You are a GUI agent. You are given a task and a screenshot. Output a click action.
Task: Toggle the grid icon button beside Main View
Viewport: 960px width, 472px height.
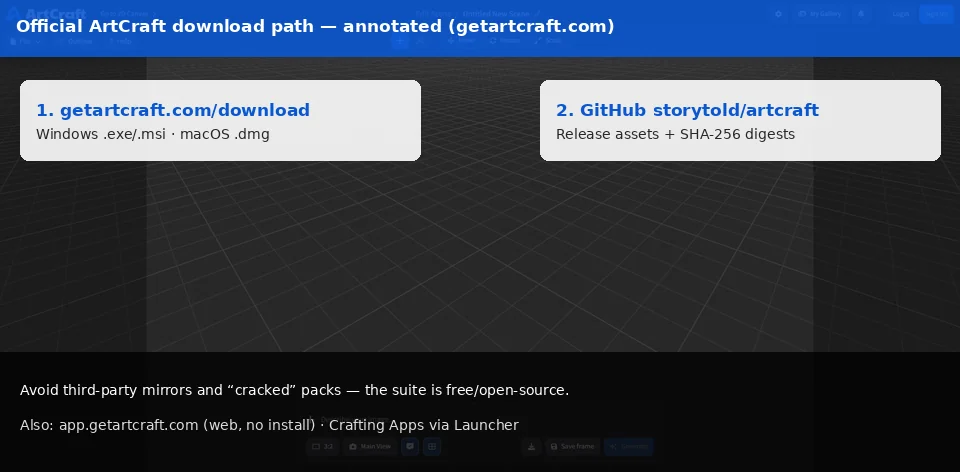[x=432, y=447]
